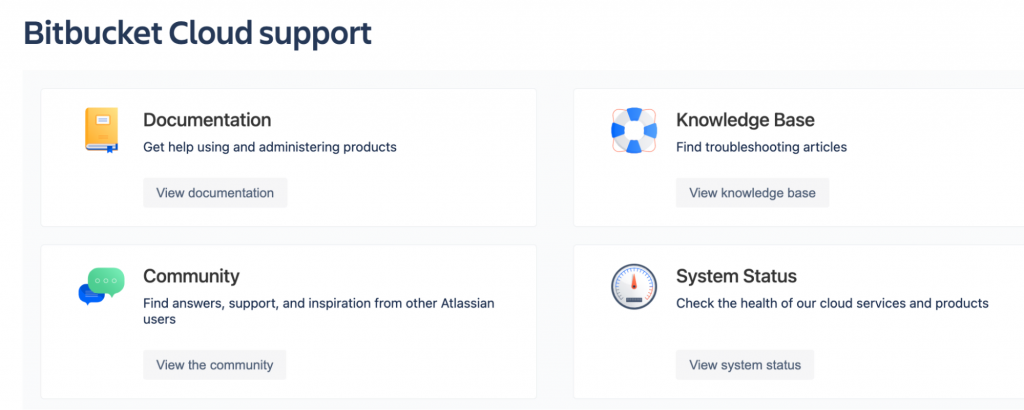The width and height of the screenshot is (1024, 410).
Task: Click the green speech bubble Community icon
Action: tap(106, 281)
